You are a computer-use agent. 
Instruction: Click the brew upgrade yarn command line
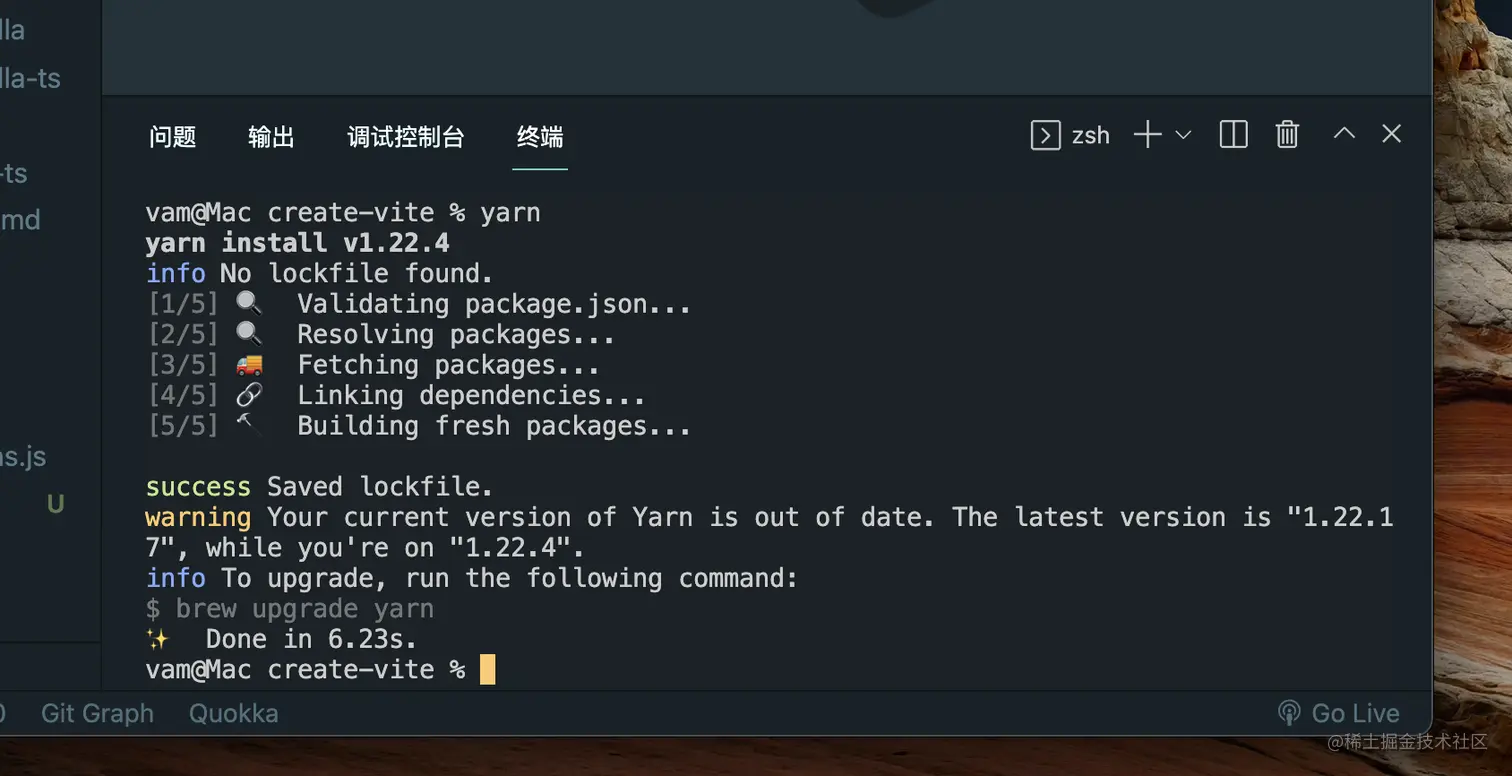290,609
